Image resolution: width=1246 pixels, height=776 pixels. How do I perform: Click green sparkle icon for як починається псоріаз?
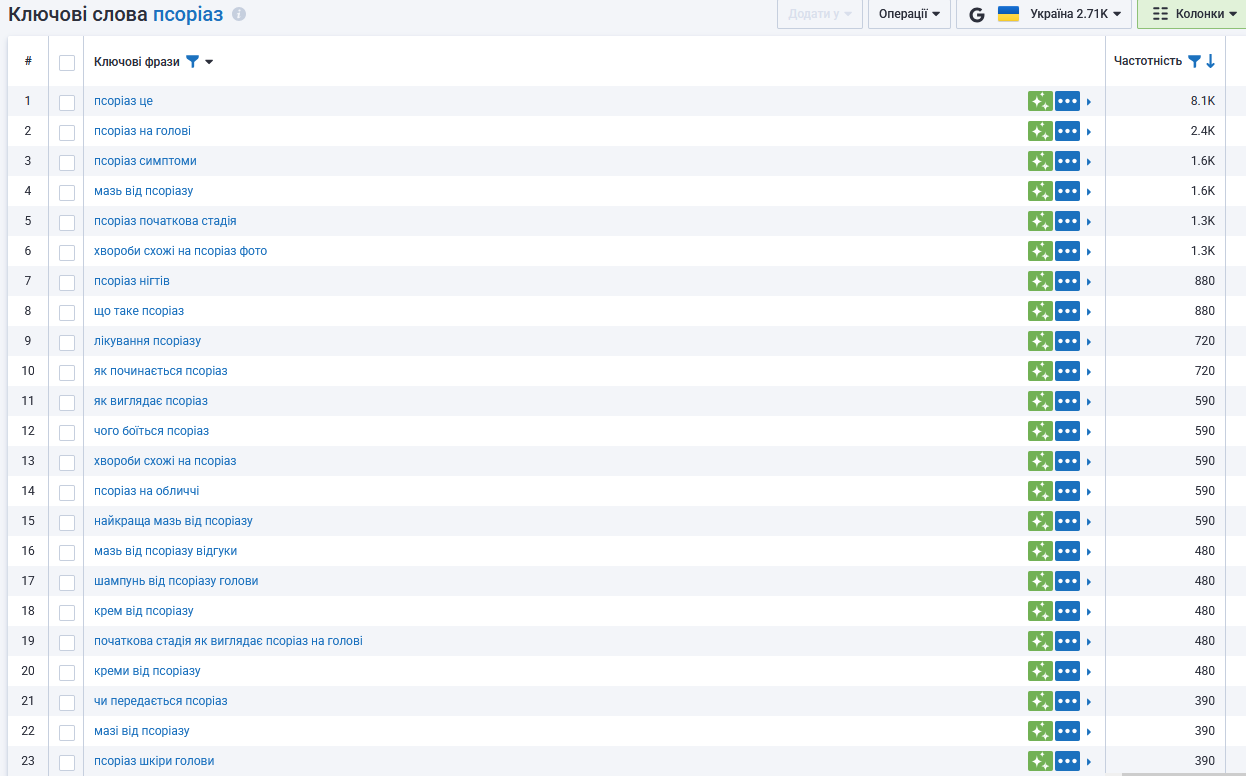click(x=1040, y=371)
